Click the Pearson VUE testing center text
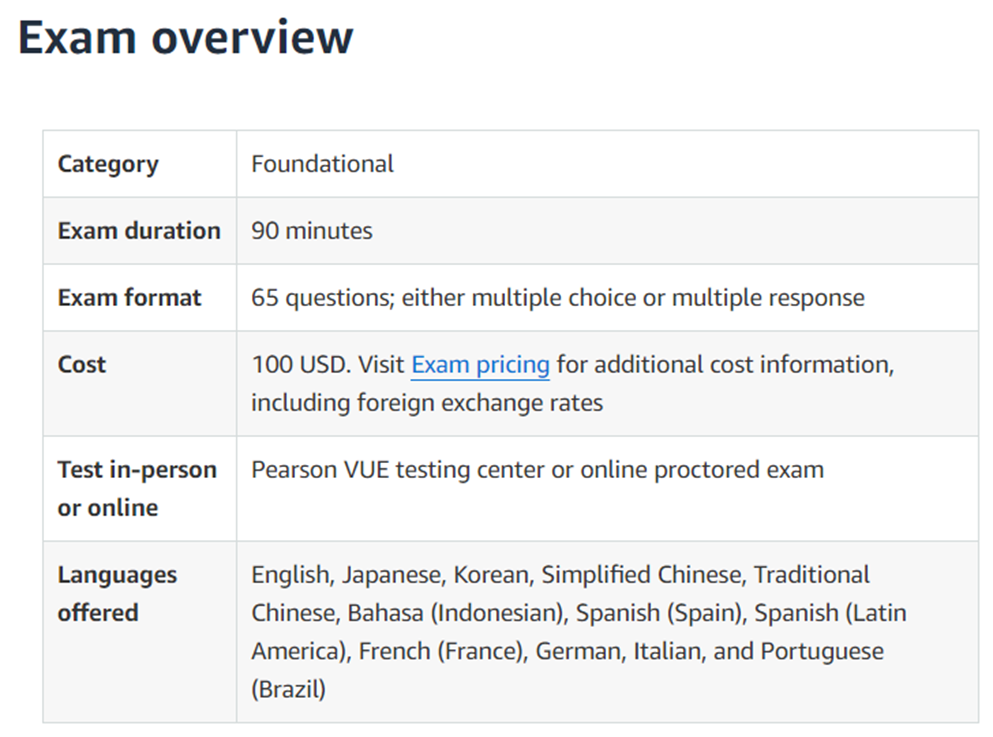Image resolution: width=993 pixels, height=737 pixels. pos(397,470)
